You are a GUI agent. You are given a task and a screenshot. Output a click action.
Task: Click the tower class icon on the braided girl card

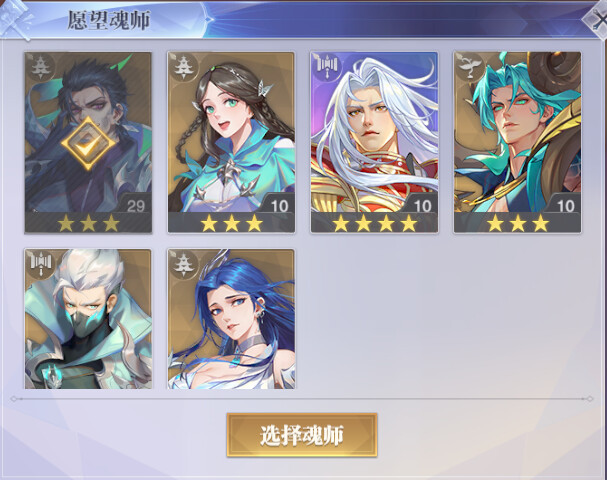tap(183, 67)
